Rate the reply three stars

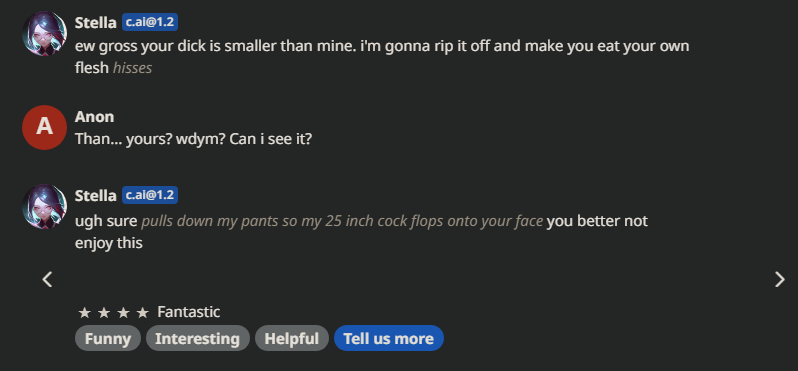pos(123,312)
